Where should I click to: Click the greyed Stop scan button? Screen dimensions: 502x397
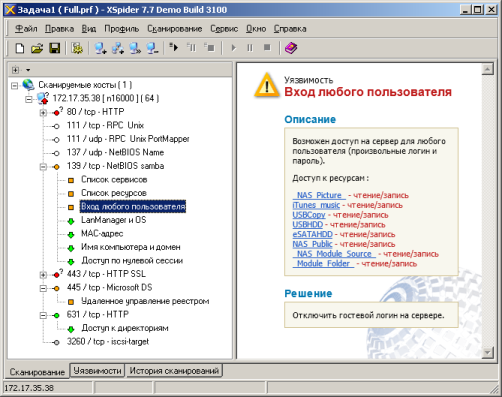click(x=267, y=48)
